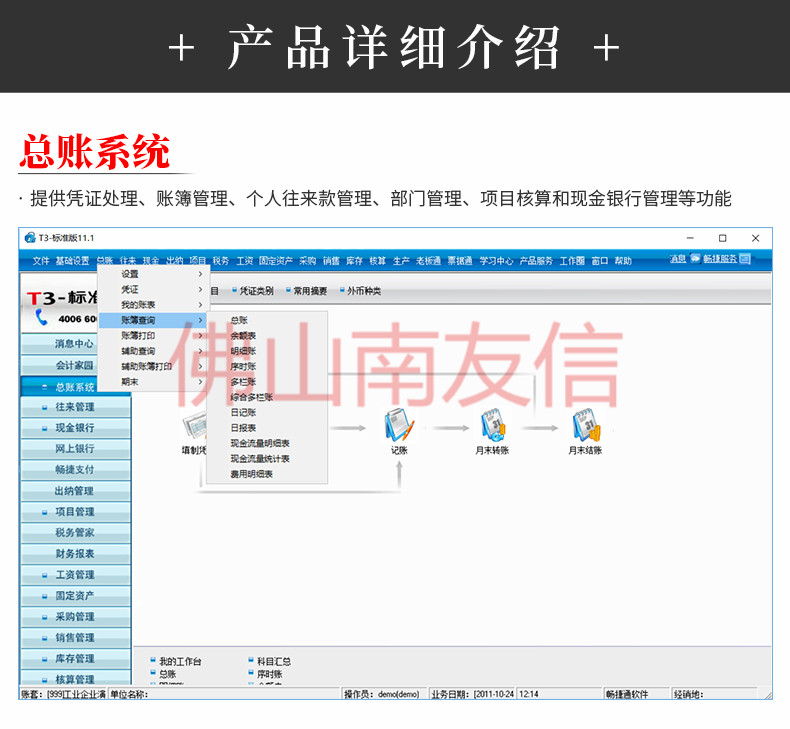Expand 核算管理 in the sidebar
The image size is (790, 729).
pos(76,678)
